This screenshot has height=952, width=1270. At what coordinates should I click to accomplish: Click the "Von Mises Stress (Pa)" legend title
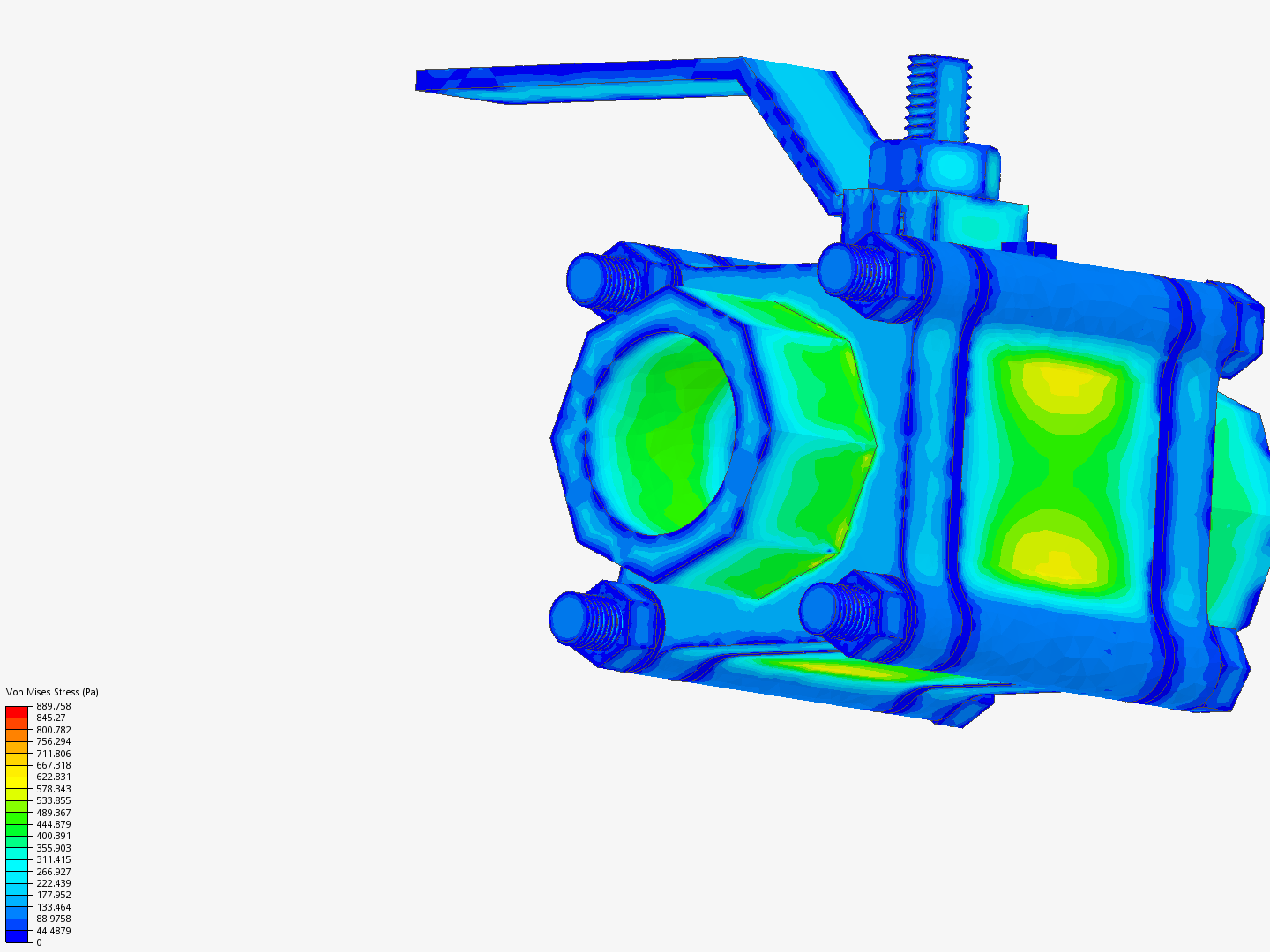52,692
